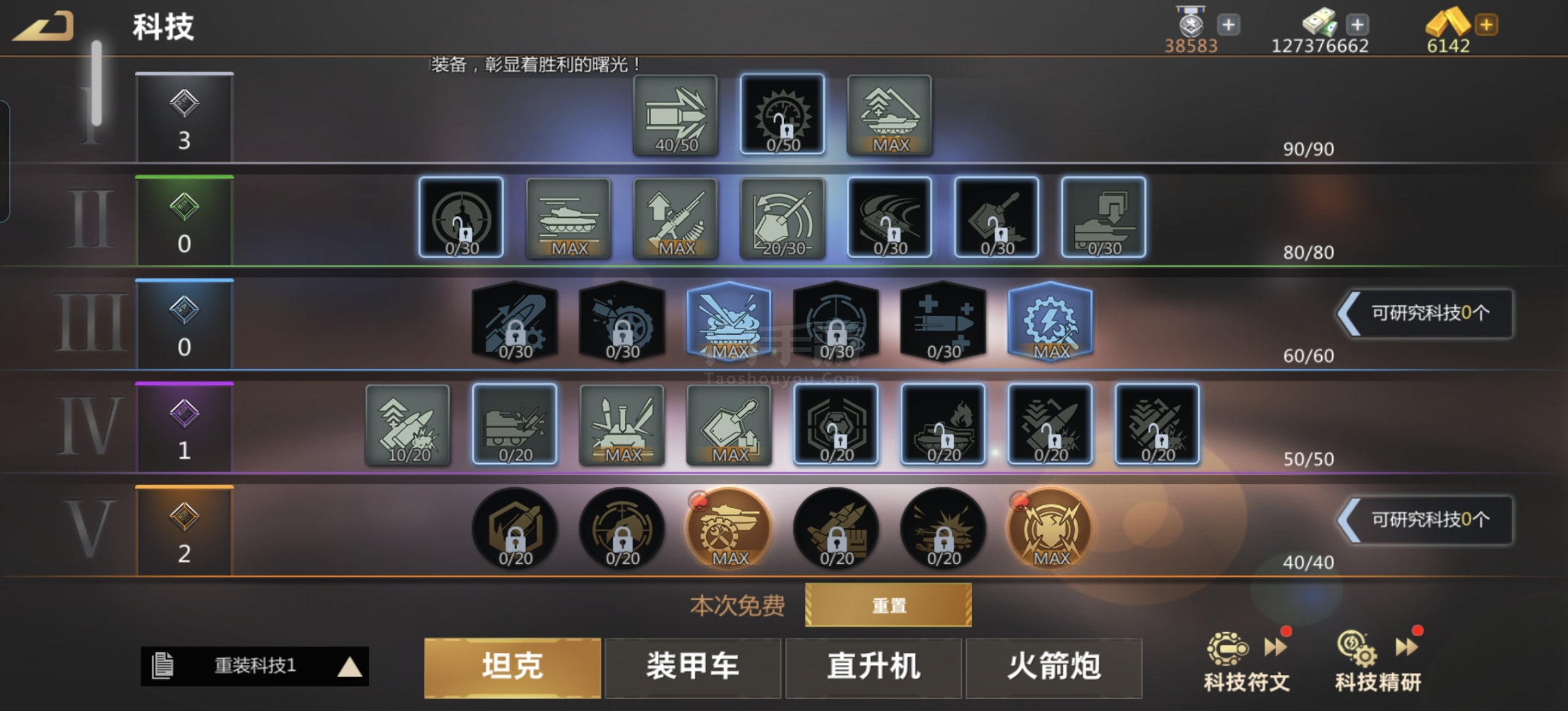Select the tier II shovel radar tech at 20/30

pyautogui.click(x=782, y=218)
